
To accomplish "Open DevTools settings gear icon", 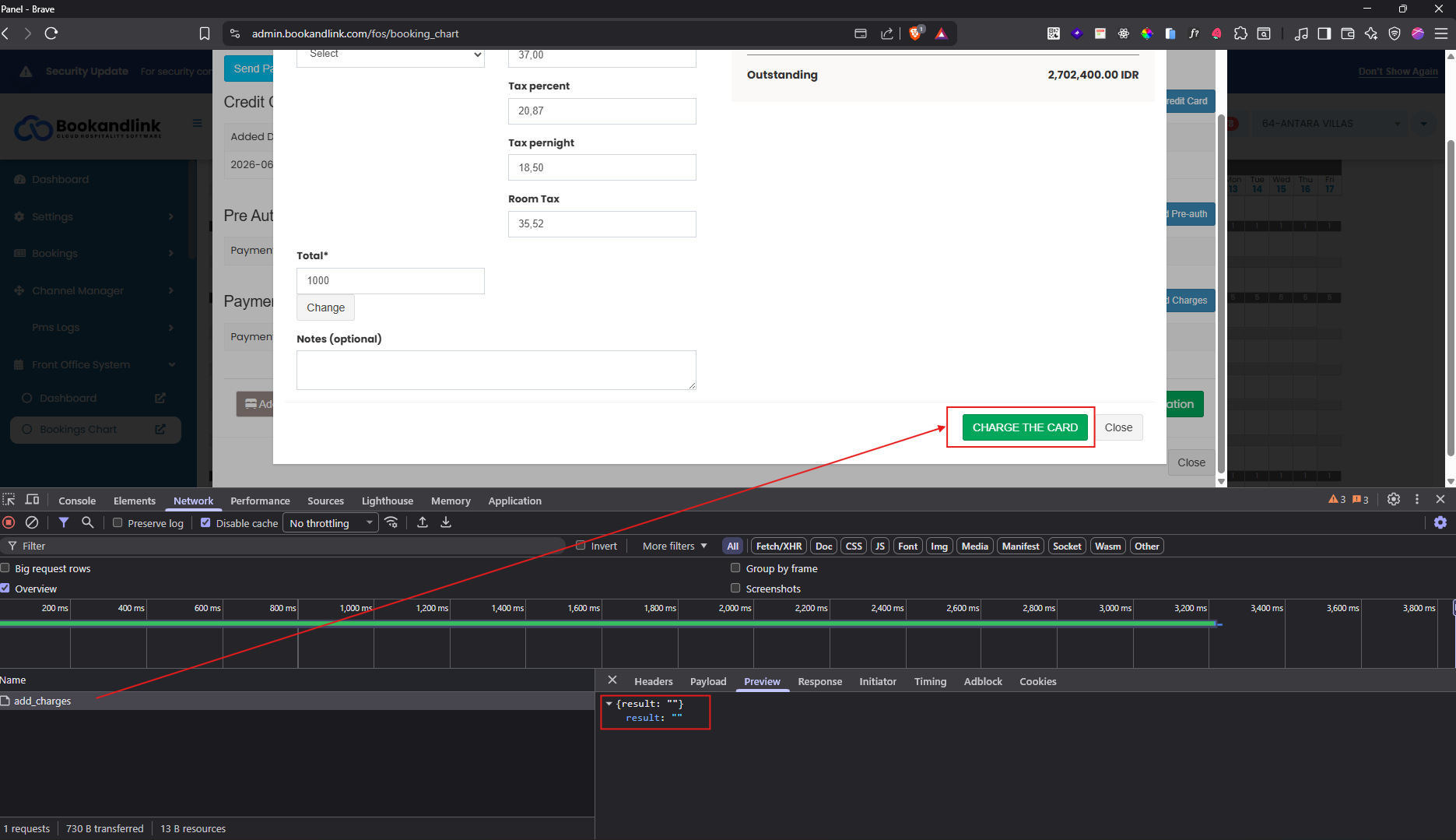I will click(1394, 499).
